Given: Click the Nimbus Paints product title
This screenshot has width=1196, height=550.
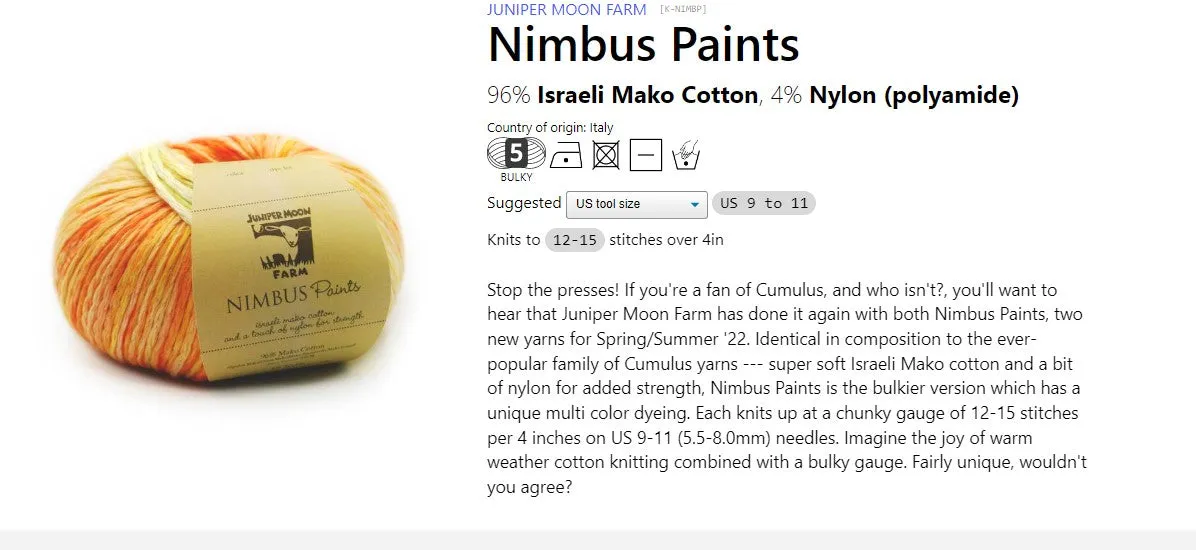Looking at the screenshot, I should (x=643, y=44).
